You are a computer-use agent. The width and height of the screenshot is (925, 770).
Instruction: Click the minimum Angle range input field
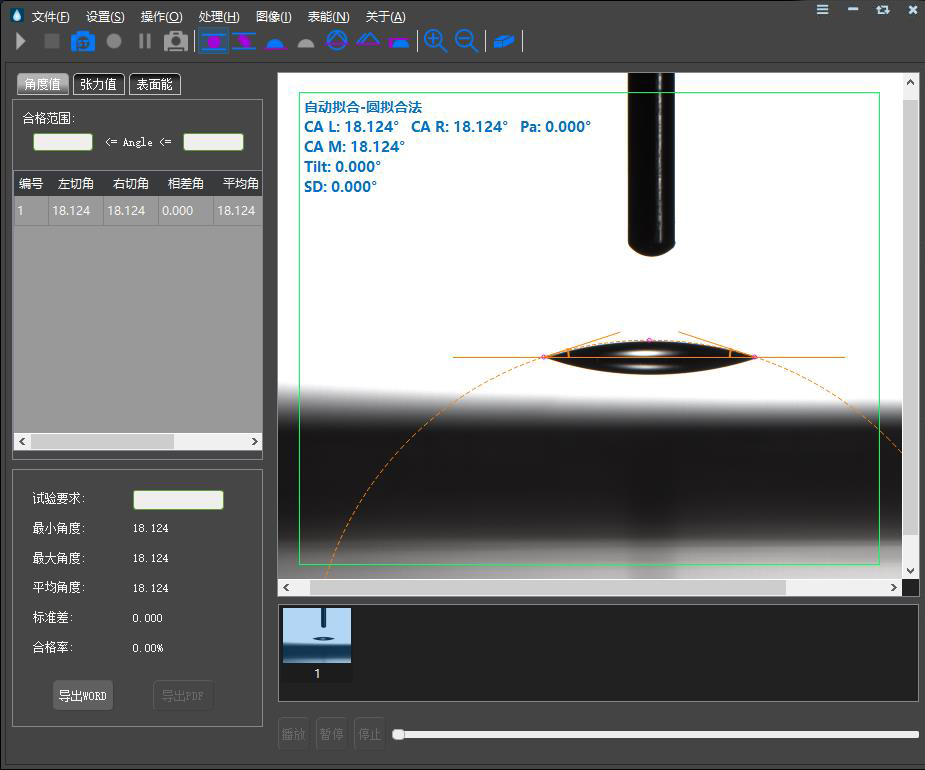[63, 142]
